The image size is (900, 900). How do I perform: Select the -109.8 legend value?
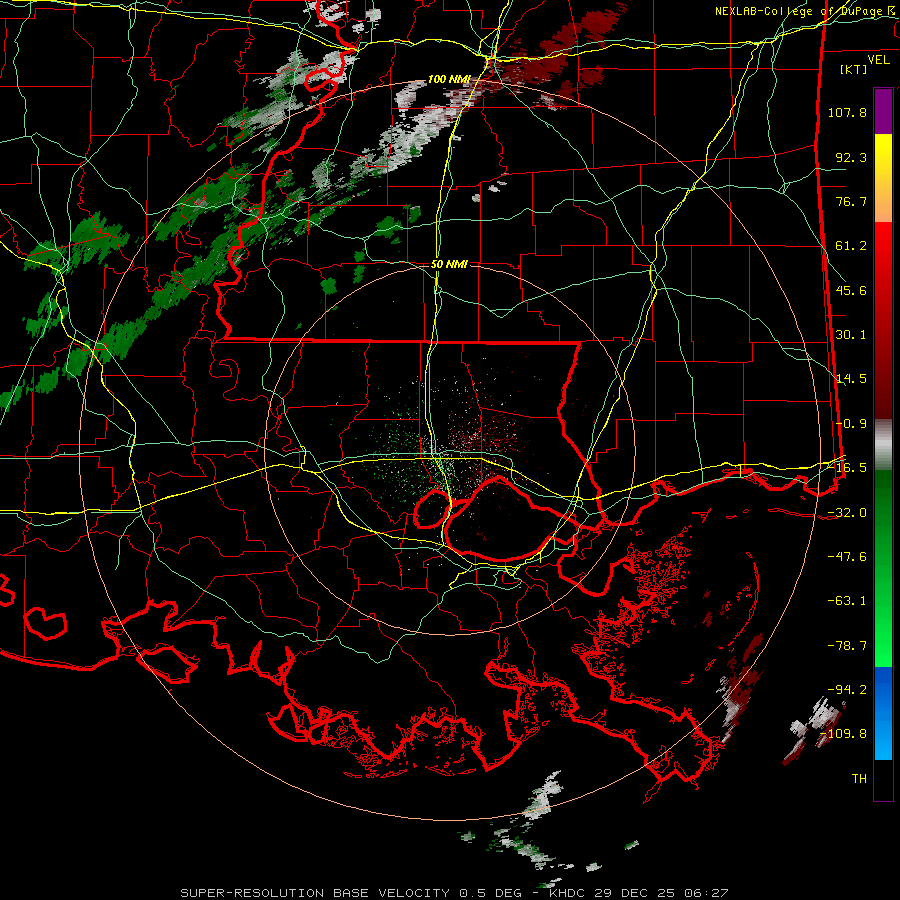[843, 734]
